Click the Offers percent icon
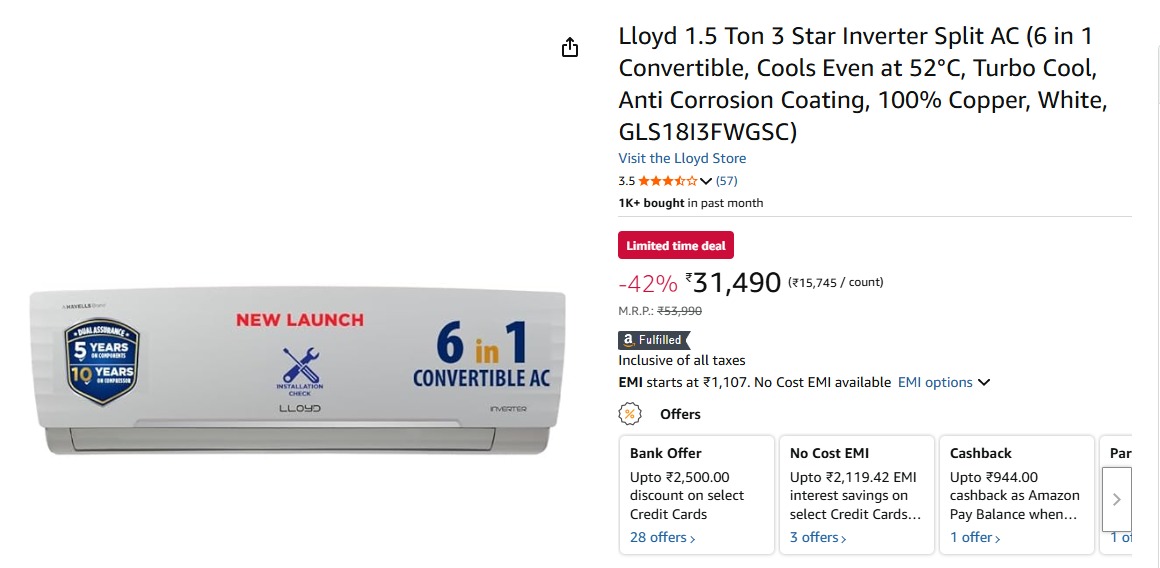 pyautogui.click(x=629, y=414)
